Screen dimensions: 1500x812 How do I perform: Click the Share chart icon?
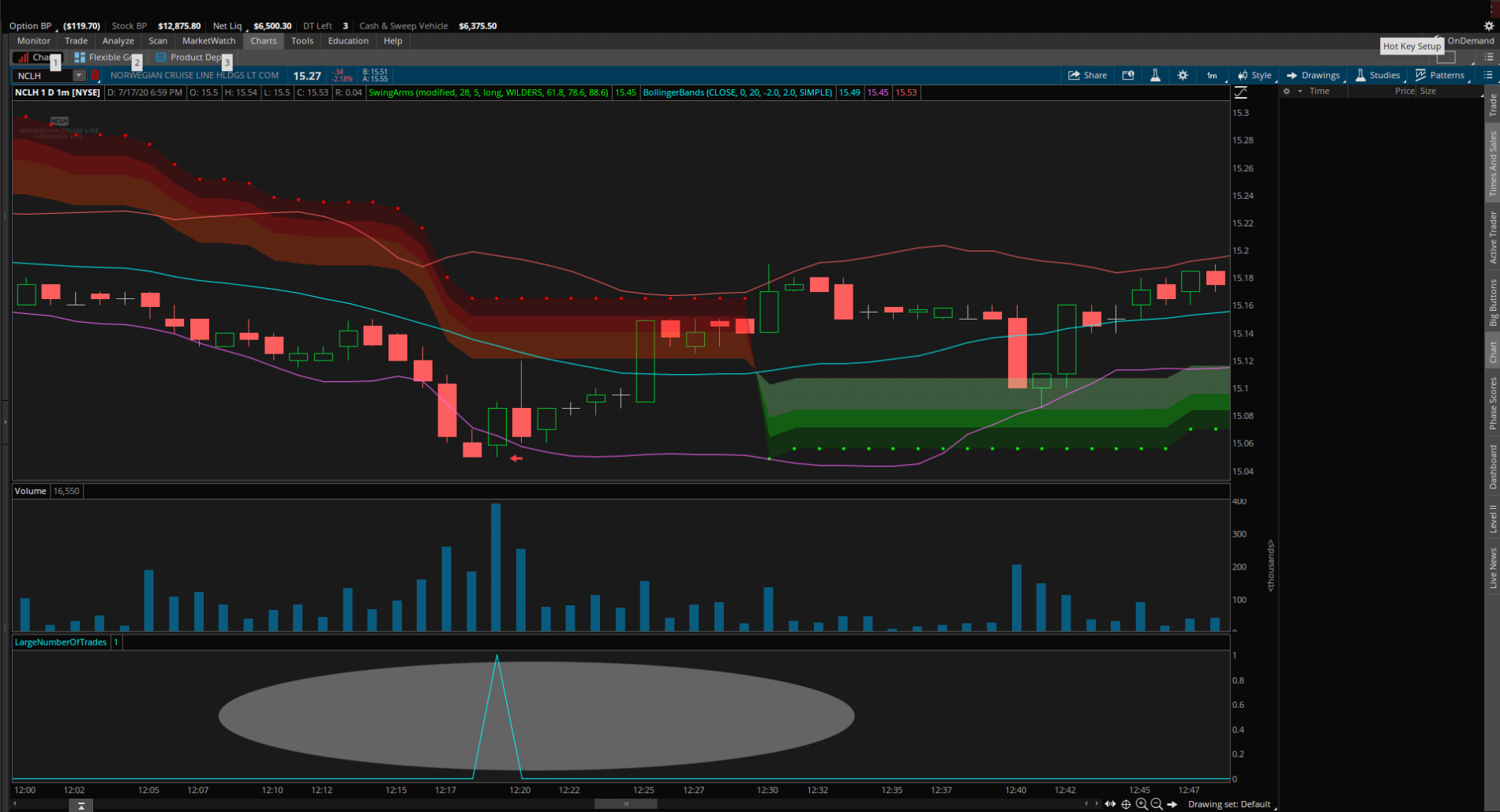(x=1087, y=76)
